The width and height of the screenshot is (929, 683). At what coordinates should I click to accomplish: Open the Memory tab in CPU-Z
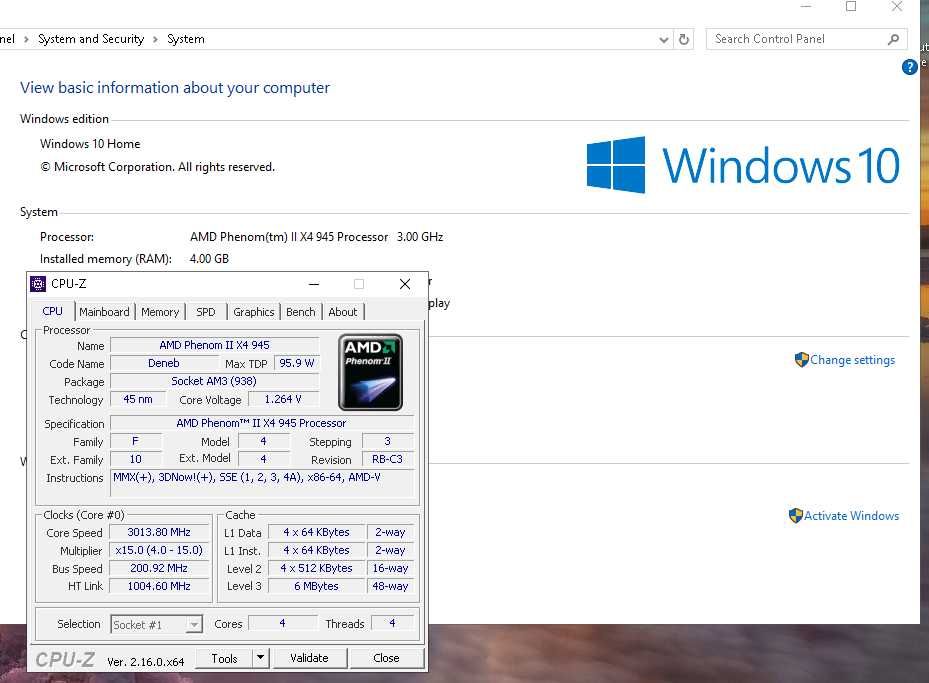[160, 312]
